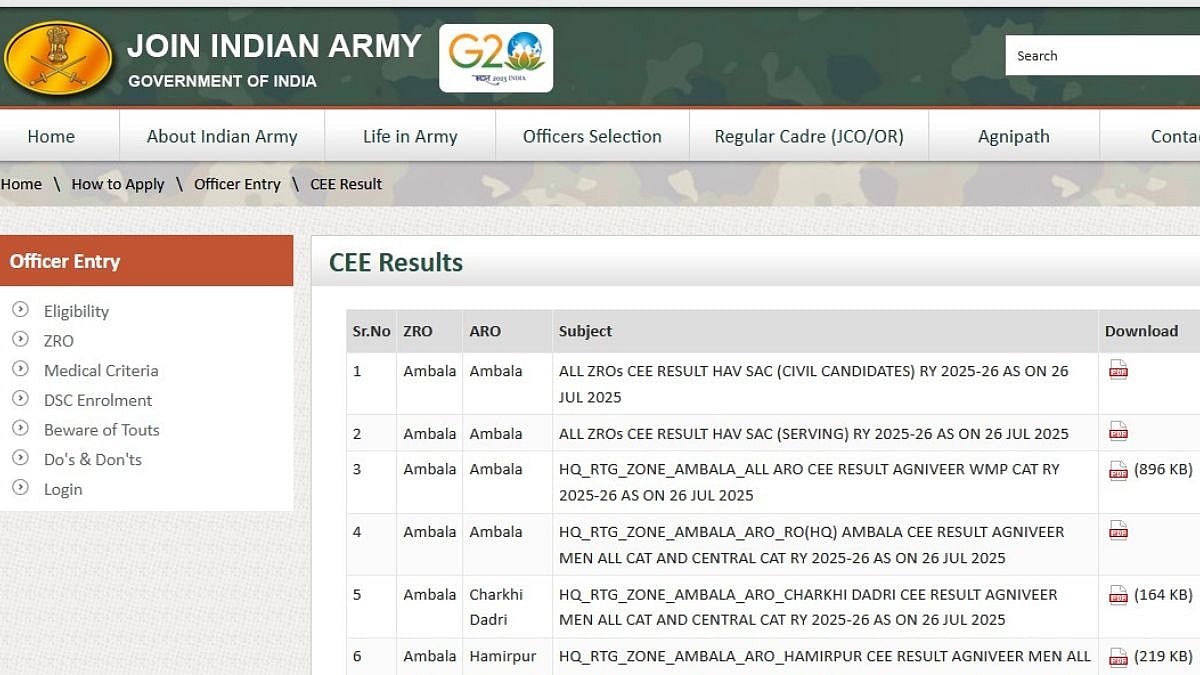Download the Charkhi Dadri 164 KB PDF
1200x675 pixels.
pyautogui.click(x=1118, y=595)
